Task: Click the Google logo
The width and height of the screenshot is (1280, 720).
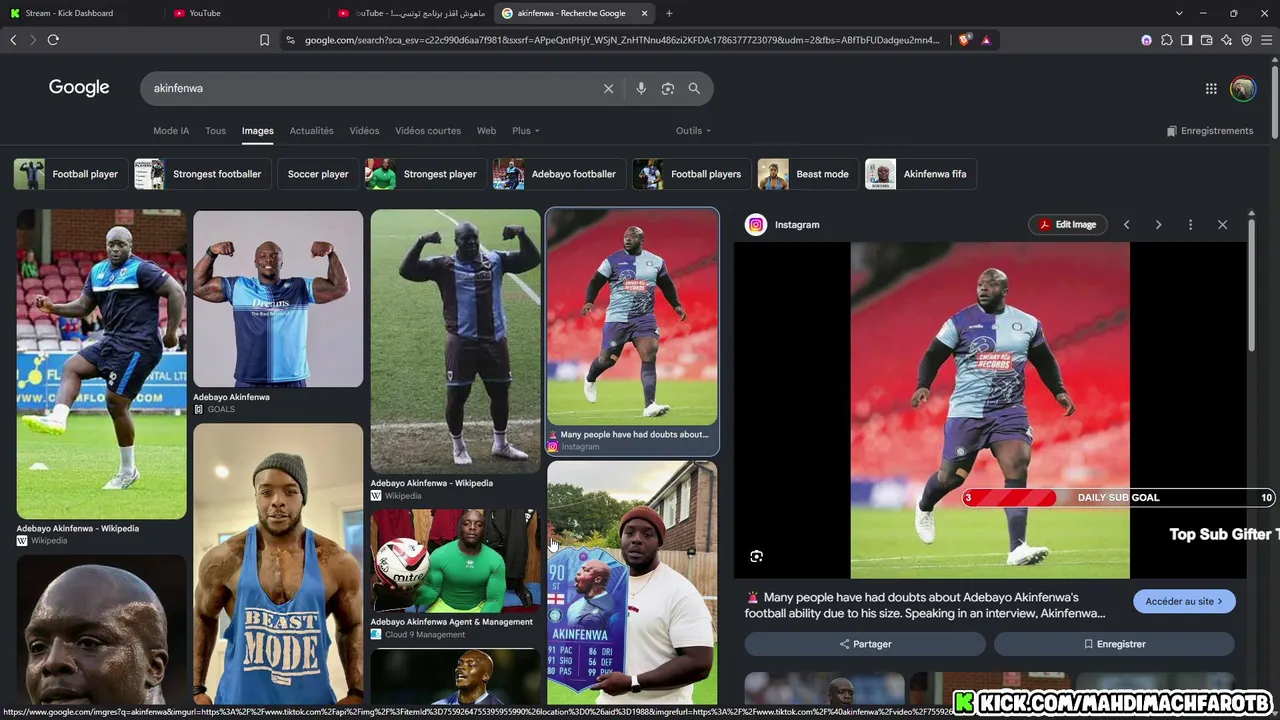Action: click(x=79, y=88)
